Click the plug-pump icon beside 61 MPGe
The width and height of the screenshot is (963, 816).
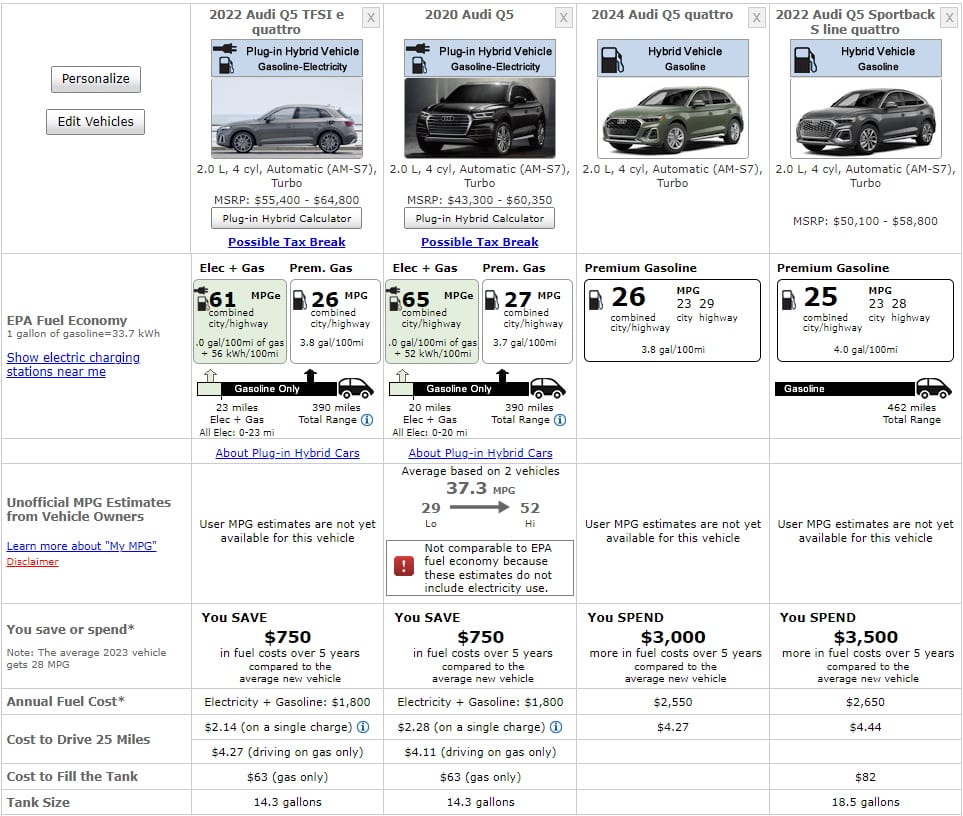click(201, 298)
